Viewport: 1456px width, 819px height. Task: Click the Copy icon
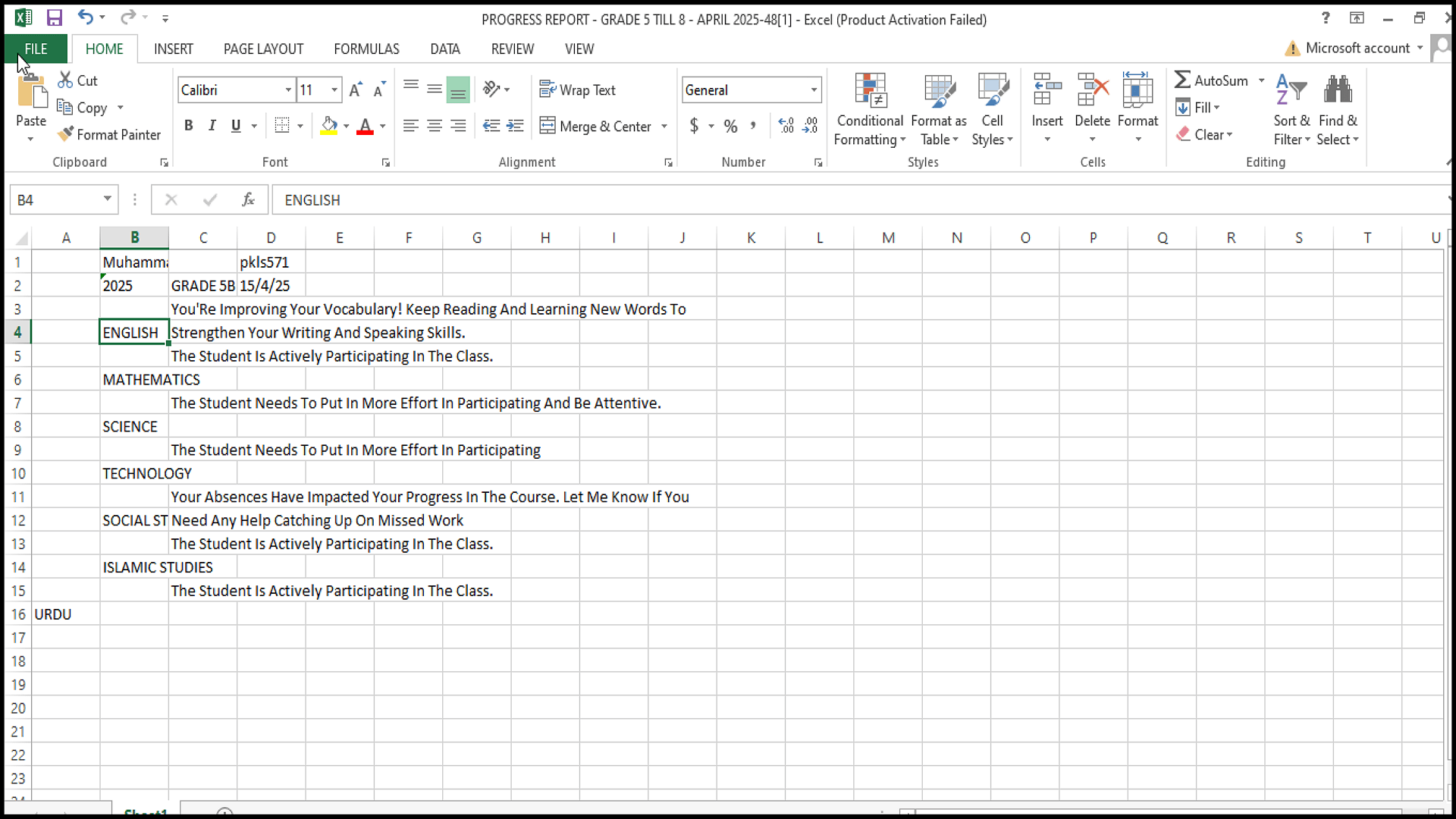65,108
